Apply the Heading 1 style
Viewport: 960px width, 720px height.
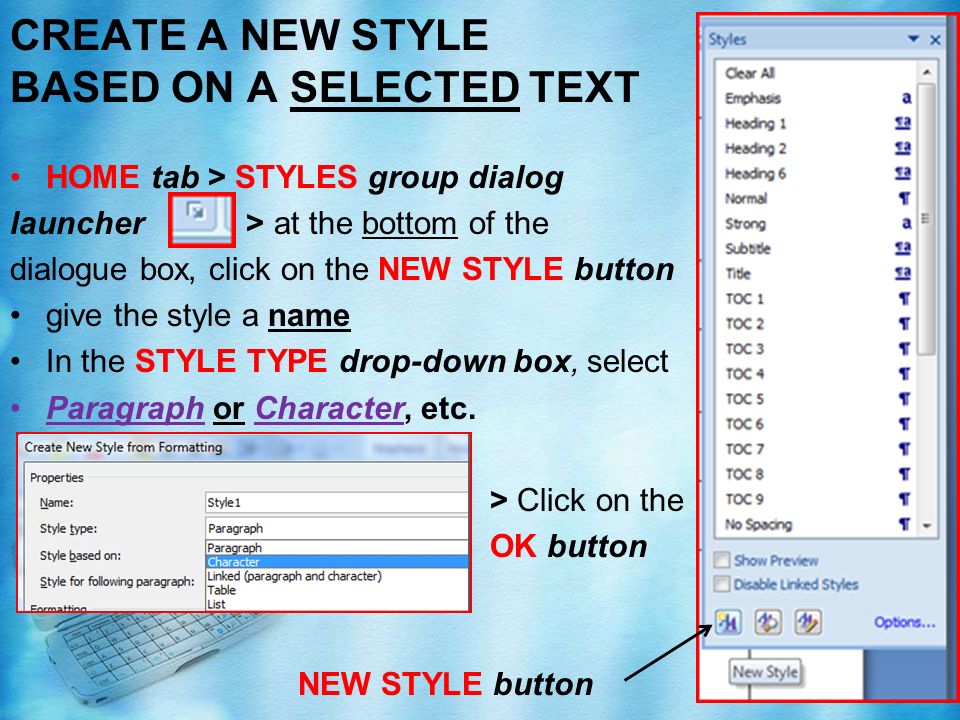(818, 123)
